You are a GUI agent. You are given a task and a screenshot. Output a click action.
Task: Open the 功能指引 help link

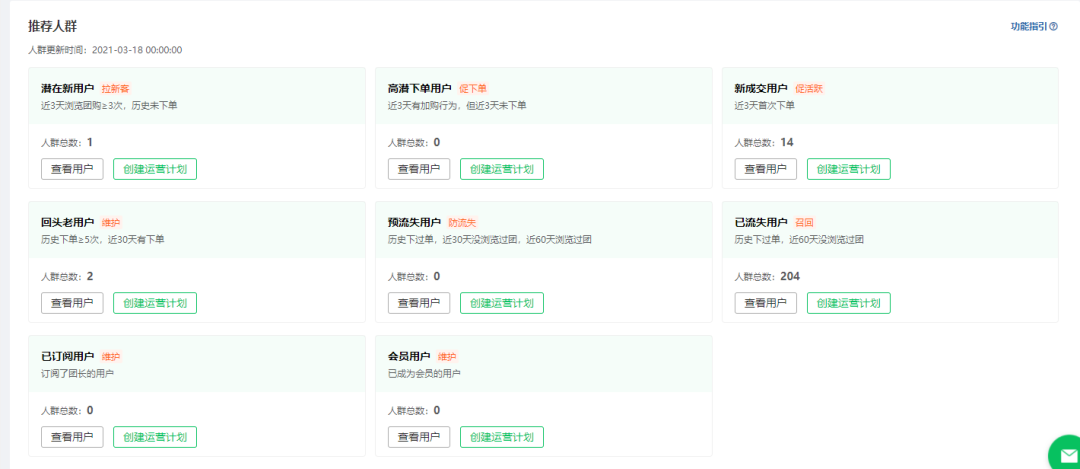pyautogui.click(x=1033, y=27)
